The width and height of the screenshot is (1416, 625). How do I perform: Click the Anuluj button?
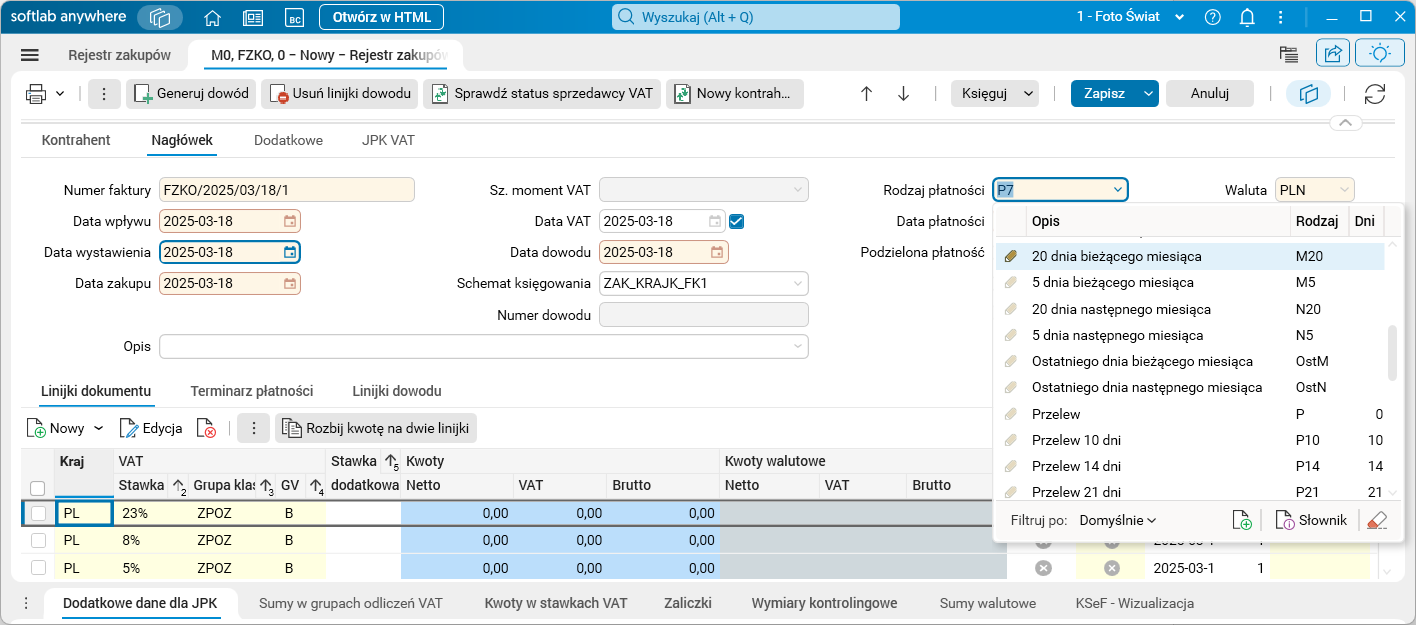pos(1209,94)
